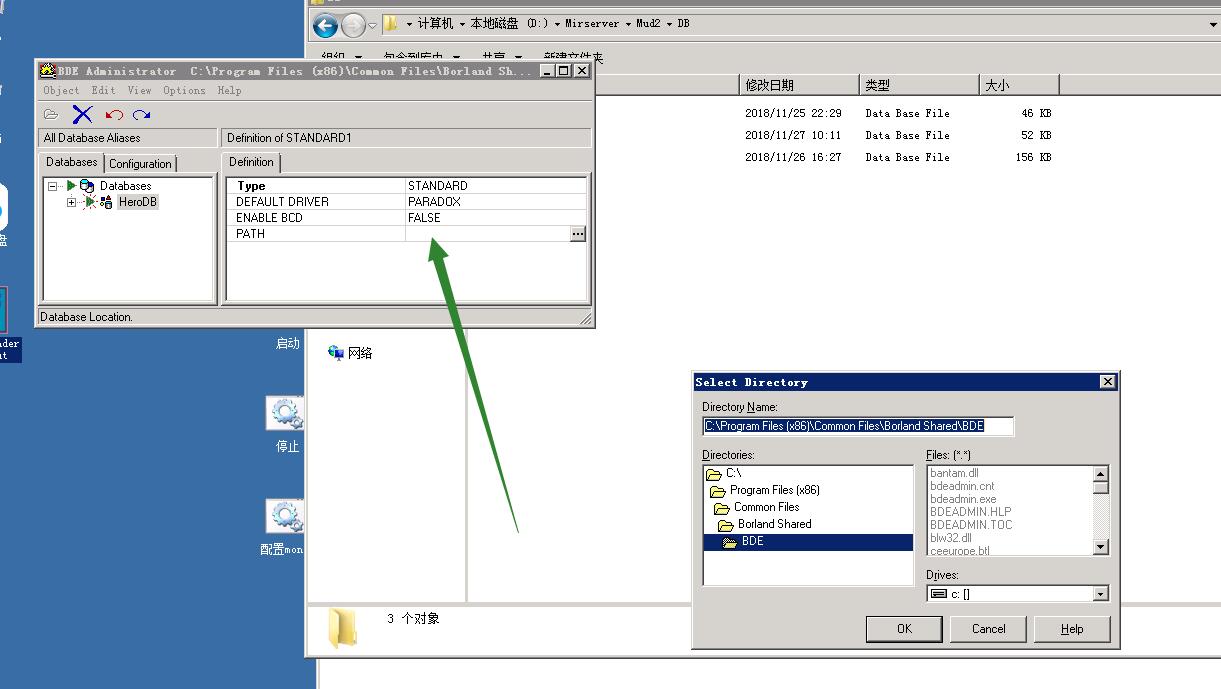Collapse the Databases tree node

point(53,186)
